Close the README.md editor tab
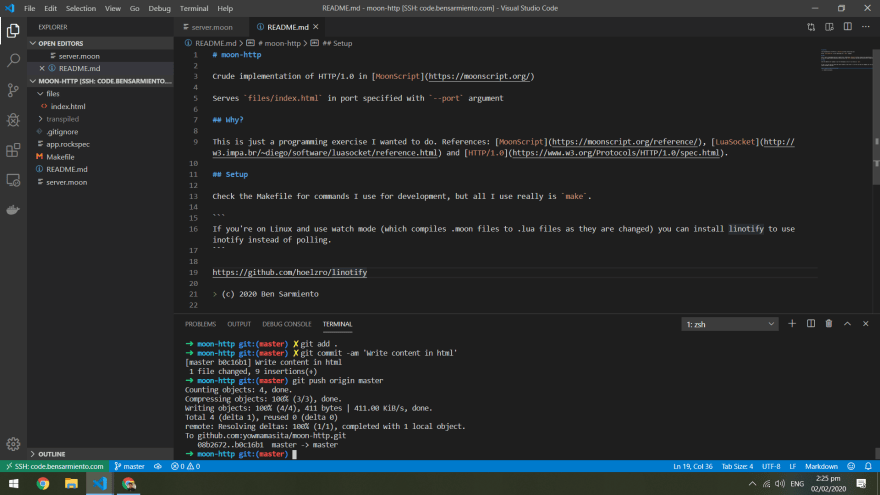 316,27
